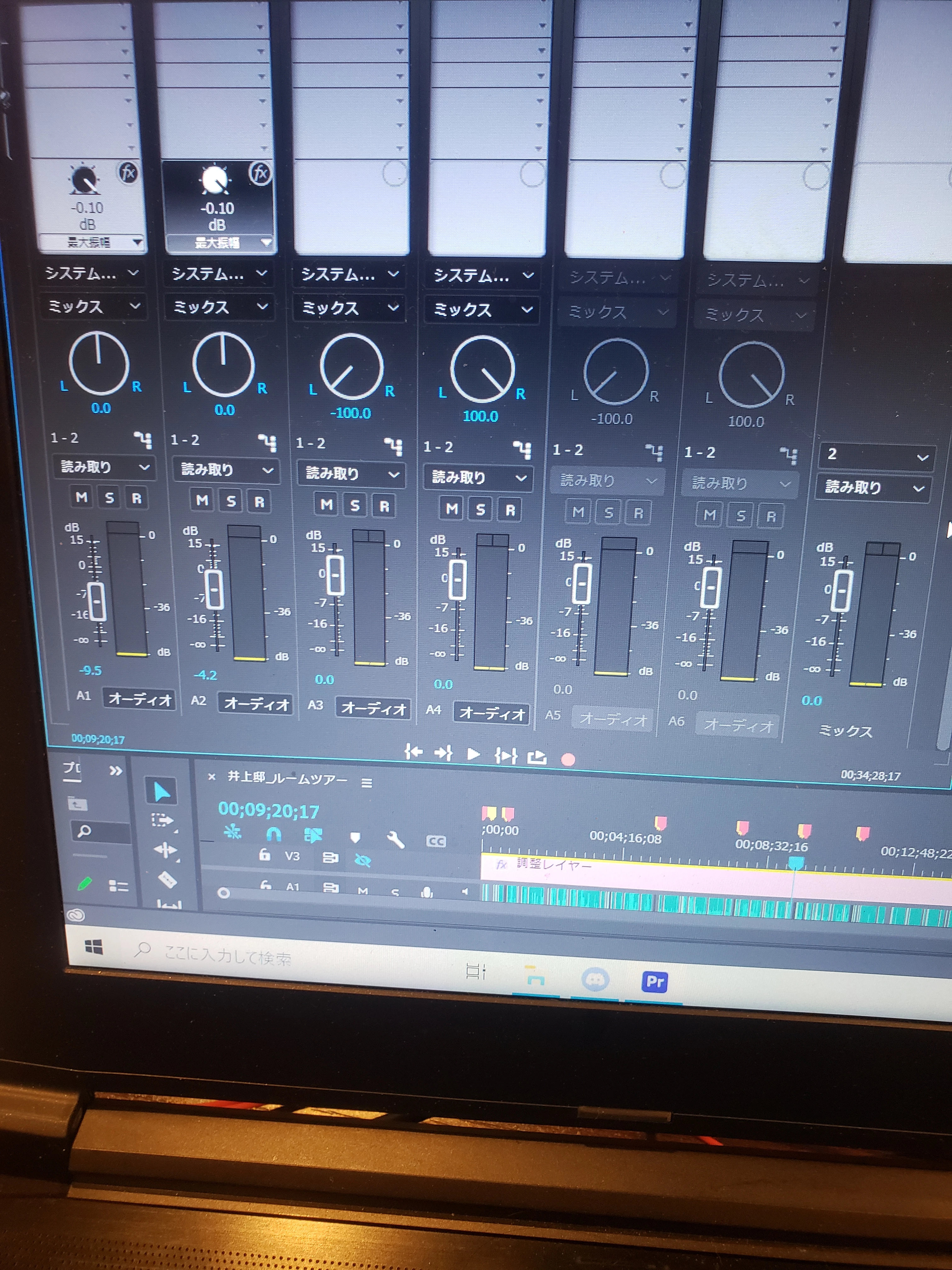Open timeline display settings wrench

(x=395, y=840)
